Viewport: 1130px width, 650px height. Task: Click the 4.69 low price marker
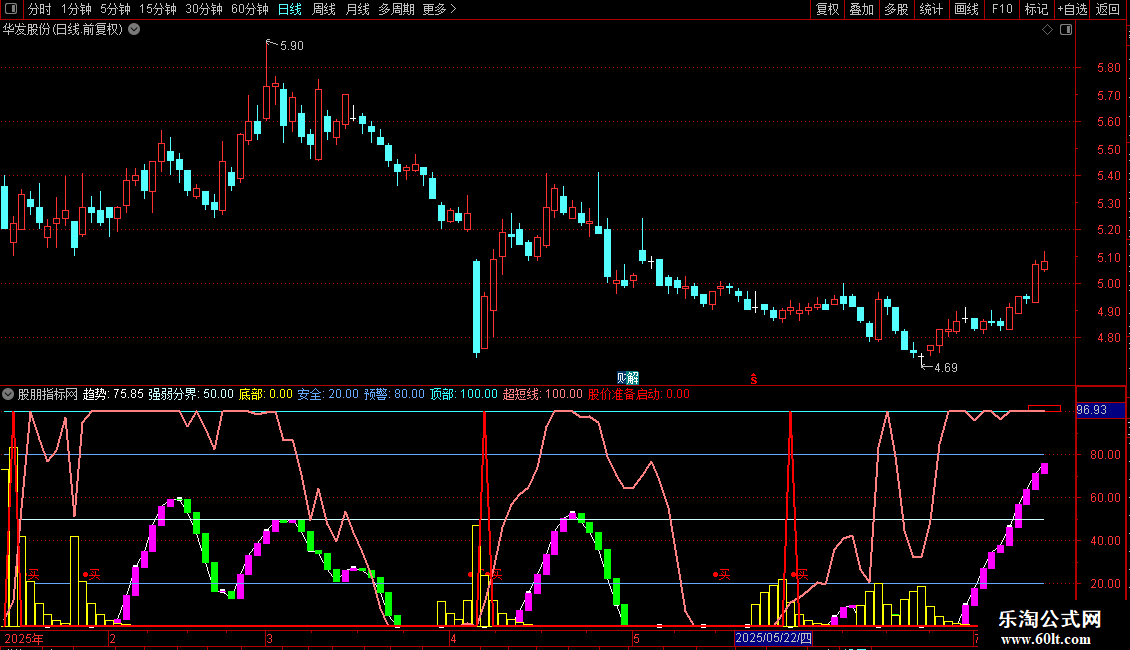945,367
